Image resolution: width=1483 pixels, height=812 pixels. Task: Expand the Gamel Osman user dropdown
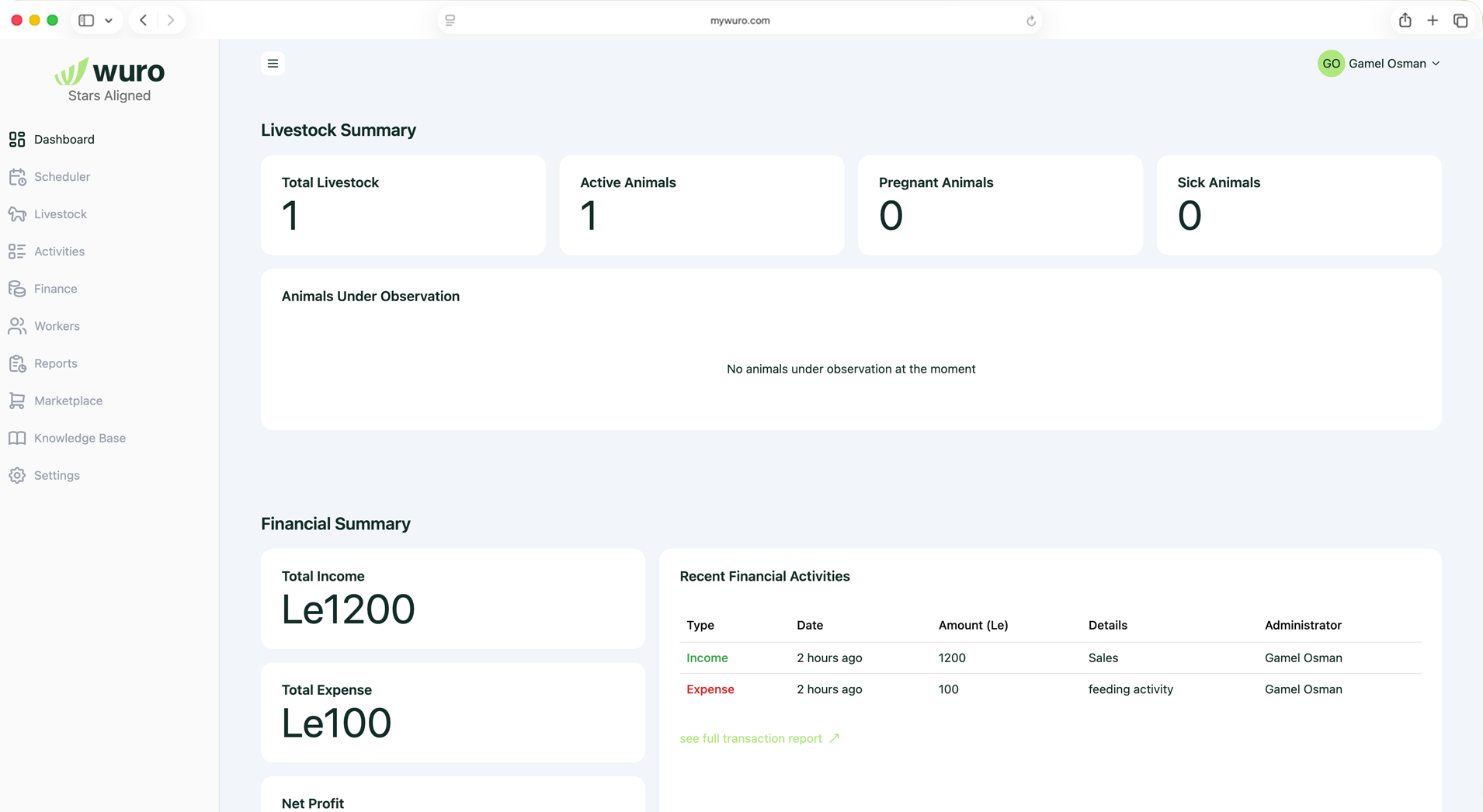point(1435,64)
